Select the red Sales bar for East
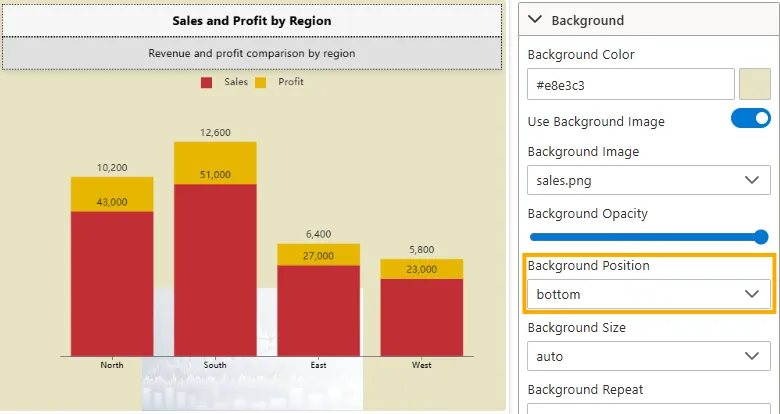 [x=318, y=310]
